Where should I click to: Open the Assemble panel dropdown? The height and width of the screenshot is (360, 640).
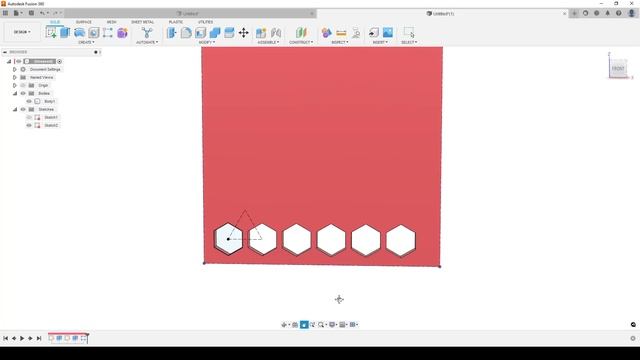[x=268, y=42]
